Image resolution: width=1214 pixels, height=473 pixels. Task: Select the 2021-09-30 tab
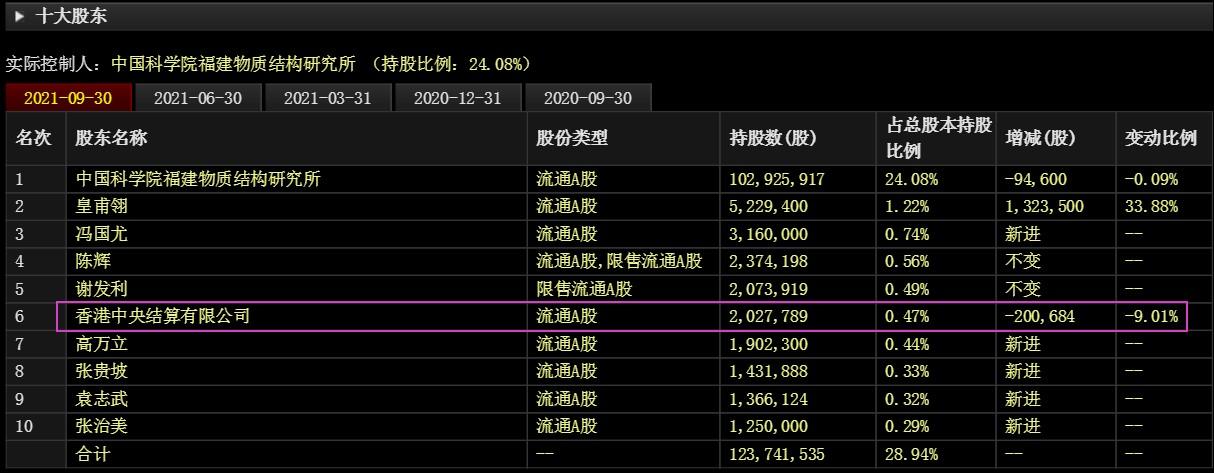click(67, 98)
